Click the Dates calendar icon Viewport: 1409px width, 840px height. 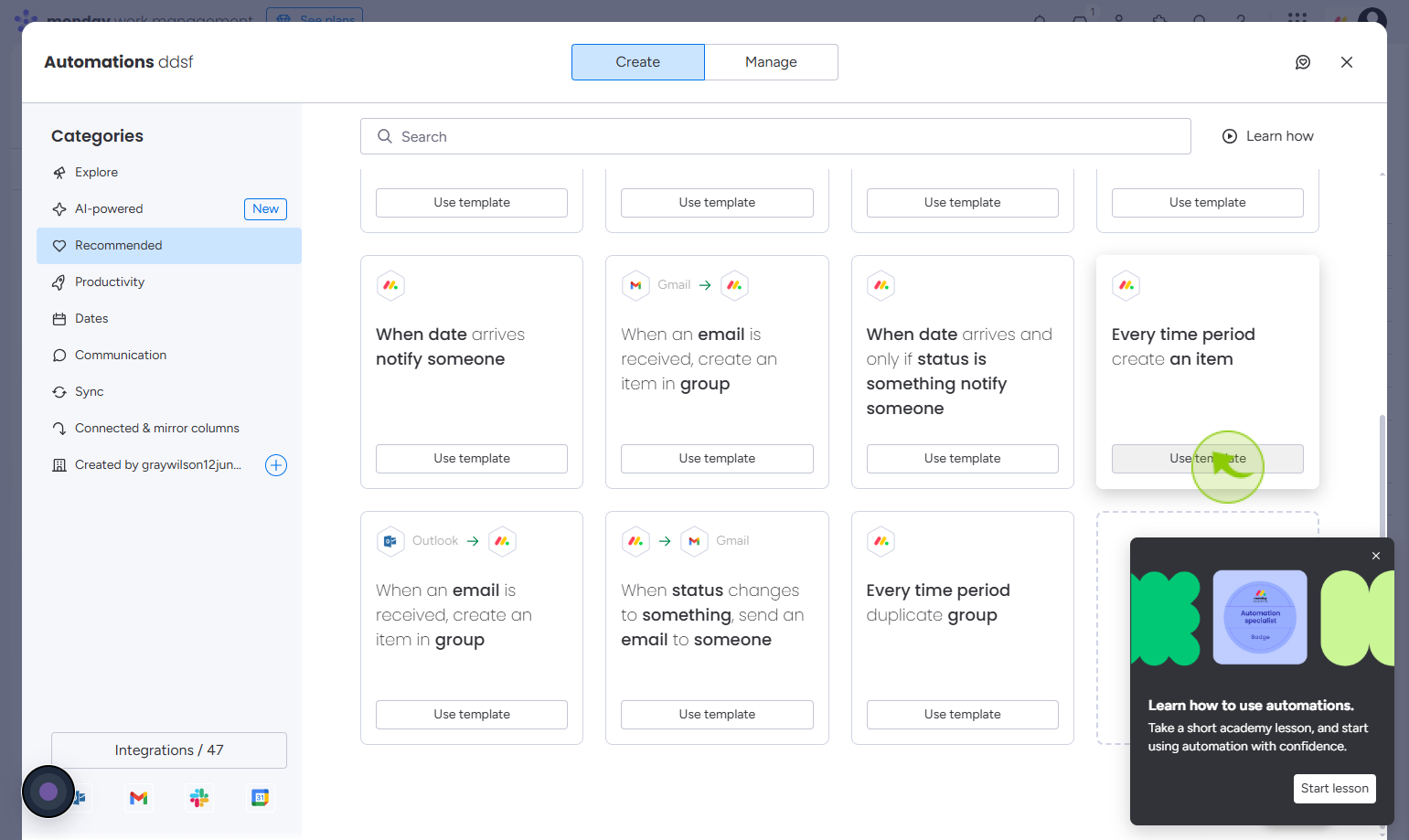point(59,319)
